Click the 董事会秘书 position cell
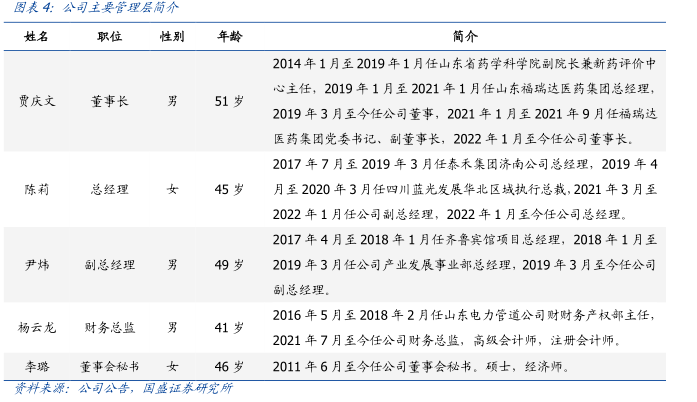 [x=110, y=366]
